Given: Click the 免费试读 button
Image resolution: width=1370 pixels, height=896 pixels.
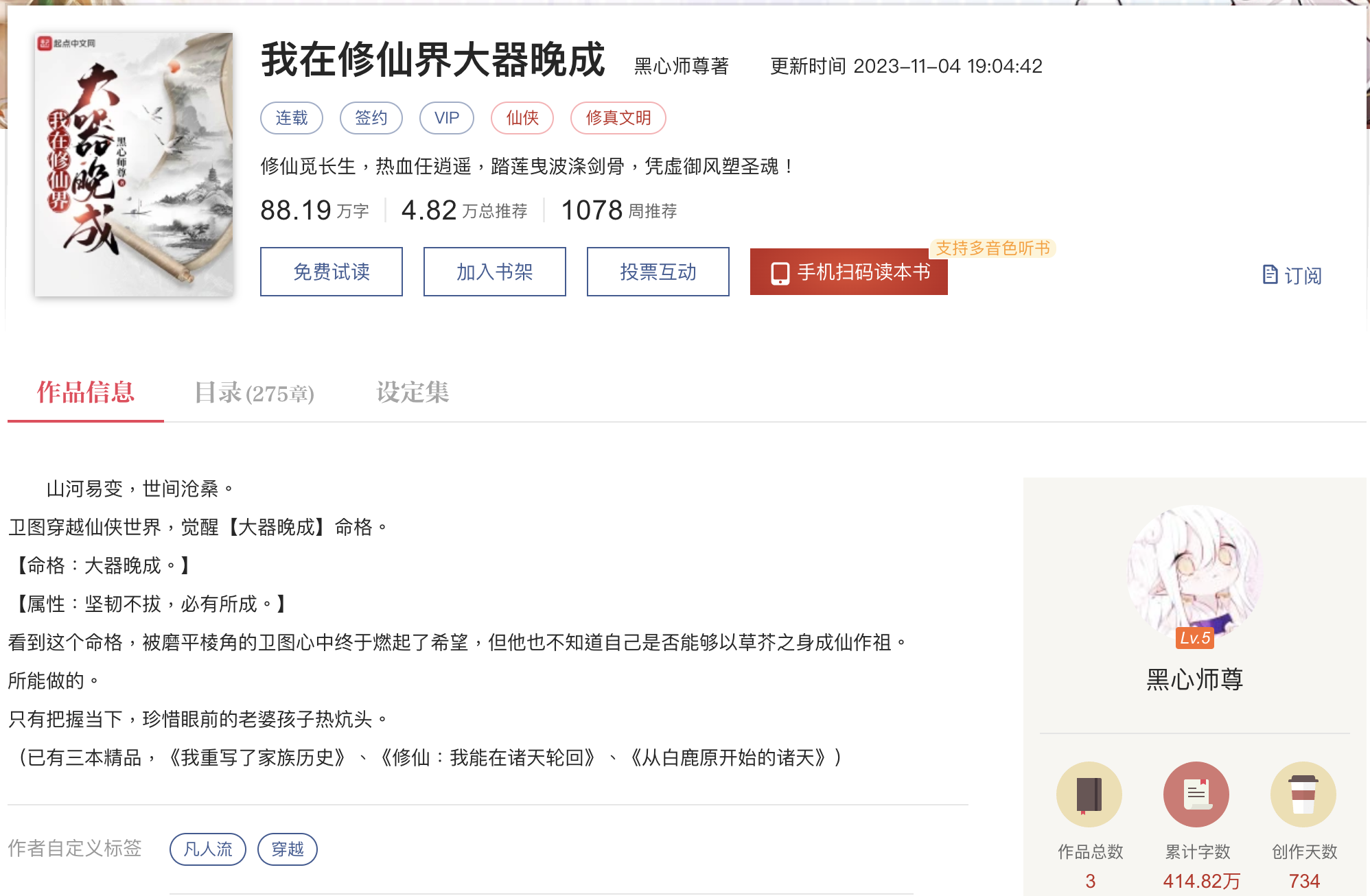Looking at the screenshot, I should click(332, 272).
